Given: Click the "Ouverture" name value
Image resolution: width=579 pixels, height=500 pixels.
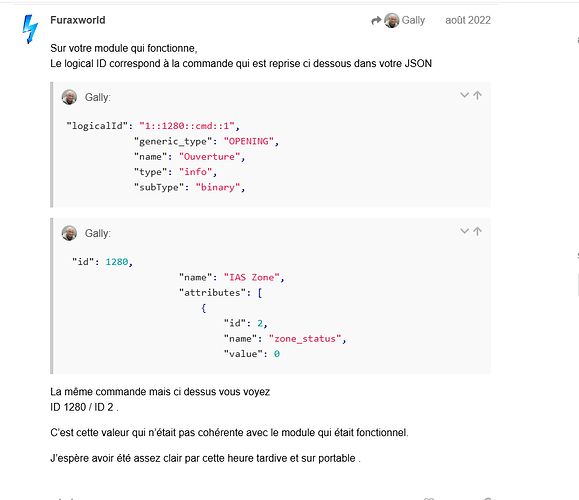Looking at the screenshot, I should point(209,157).
